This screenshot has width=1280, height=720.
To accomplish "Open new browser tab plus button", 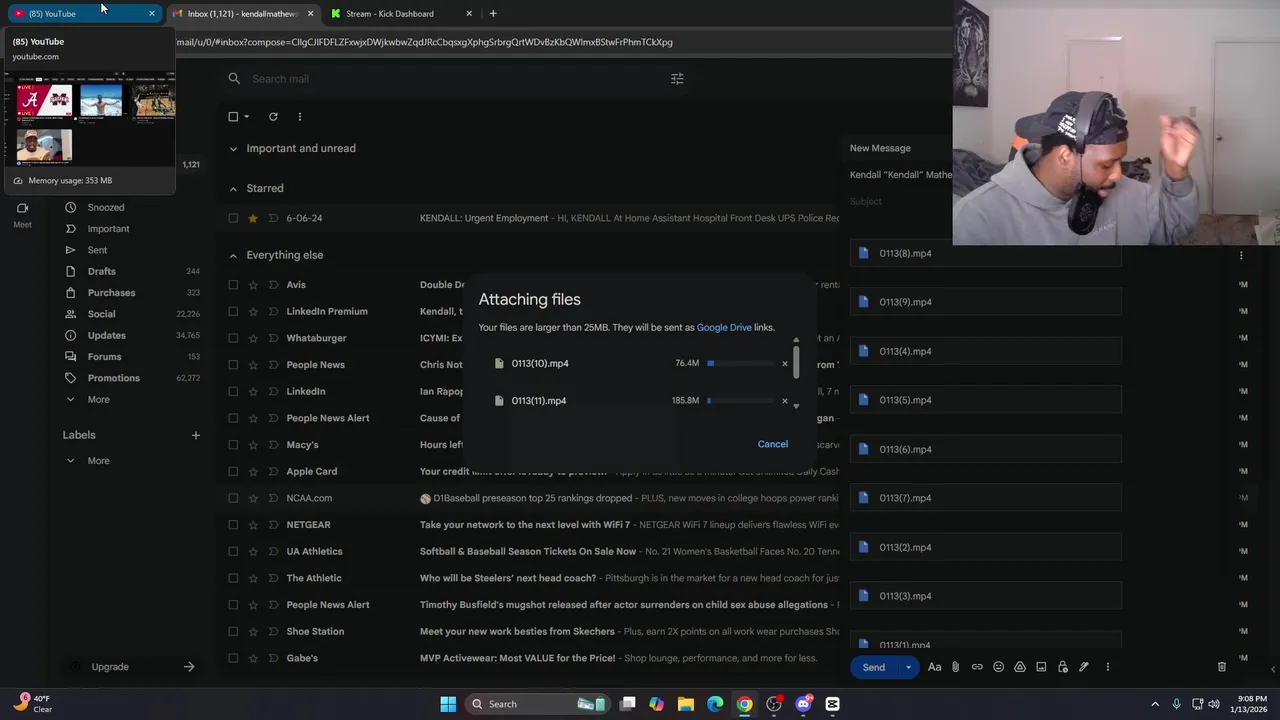I will pos(493,14).
